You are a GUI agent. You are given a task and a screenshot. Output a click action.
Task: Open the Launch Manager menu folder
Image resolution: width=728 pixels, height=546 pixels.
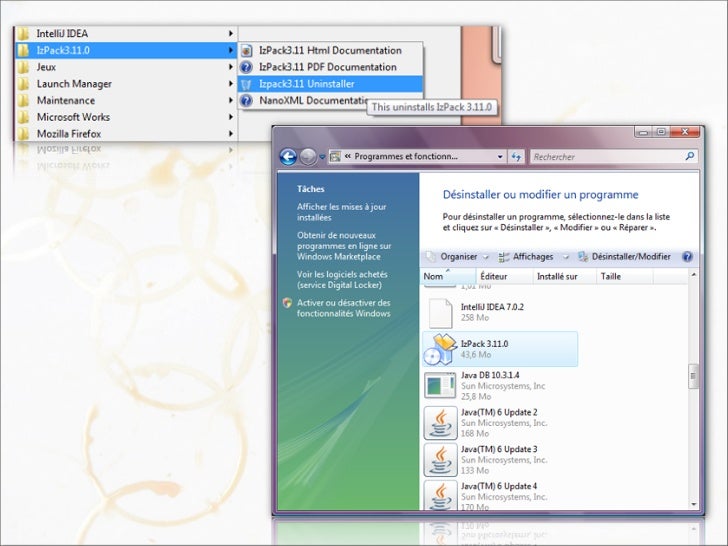pyautogui.click(x=126, y=84)
